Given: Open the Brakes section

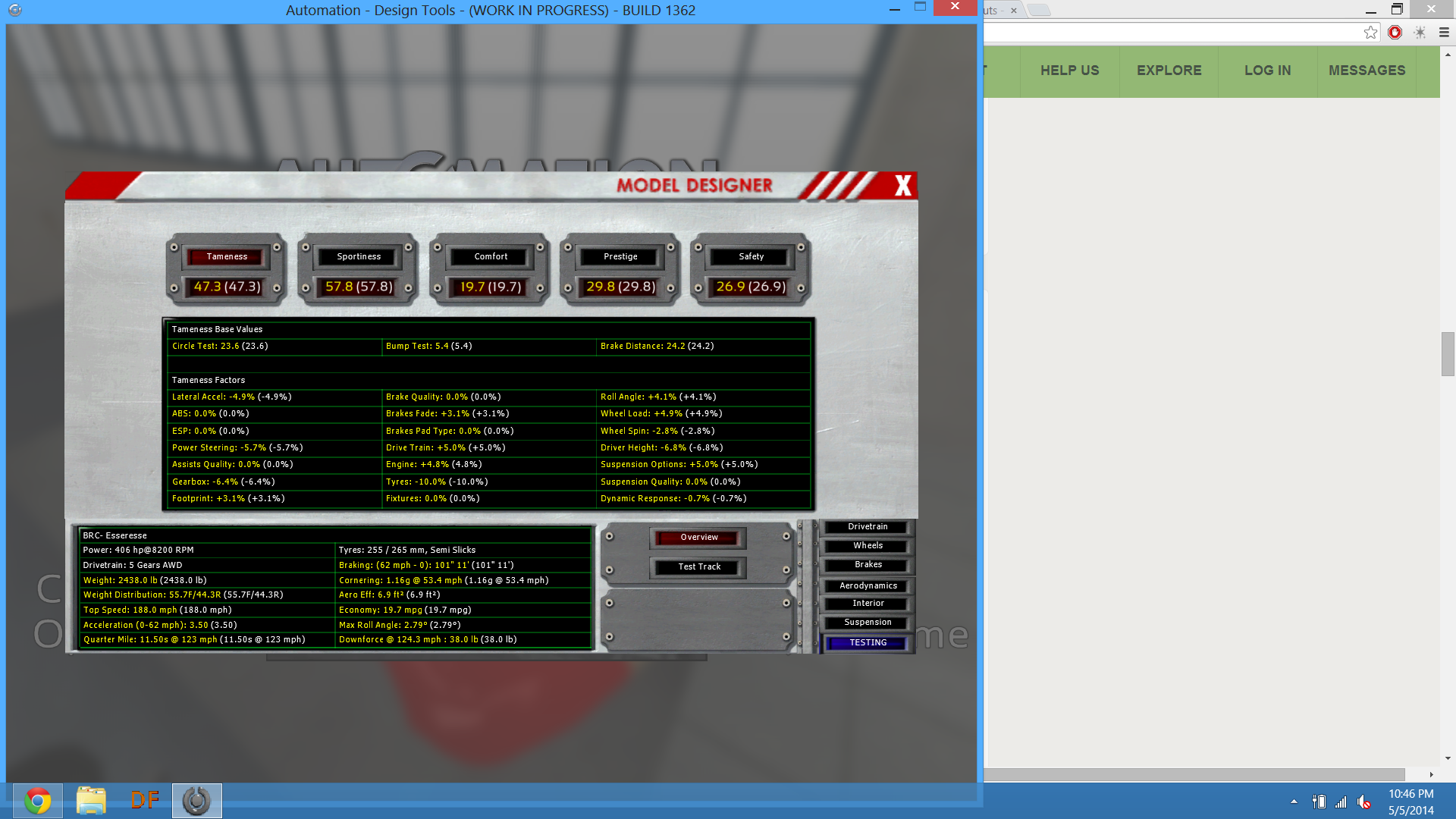Looking at the screenshot, I should click(x=867, y=565).
